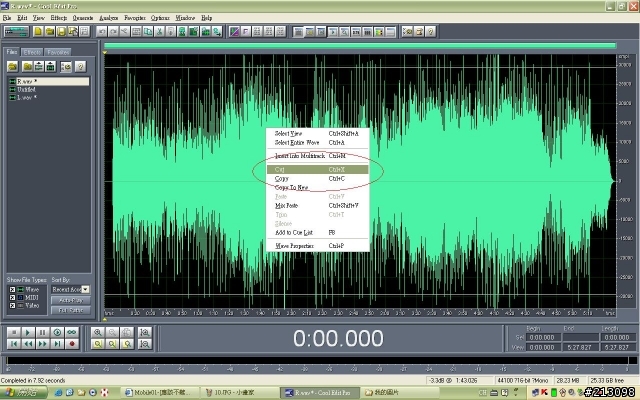Click the Save floppy icon in the toolbar
Screen dimensions: 640x400
pyautogui.click(x=61, y=31)
